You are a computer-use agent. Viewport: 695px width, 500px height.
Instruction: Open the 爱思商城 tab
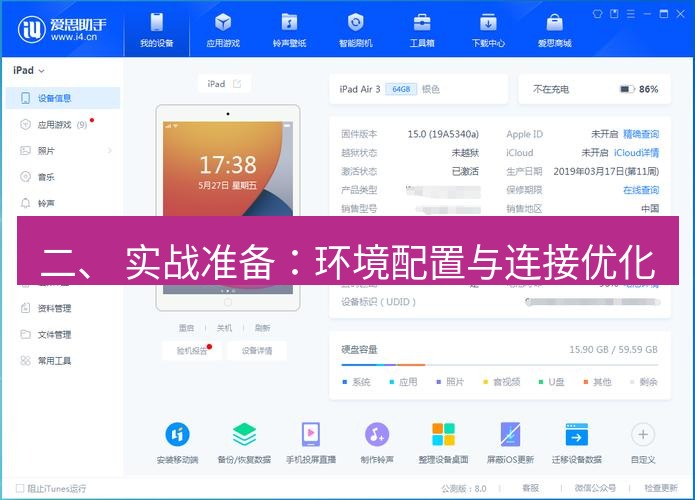tap(554, 30)
